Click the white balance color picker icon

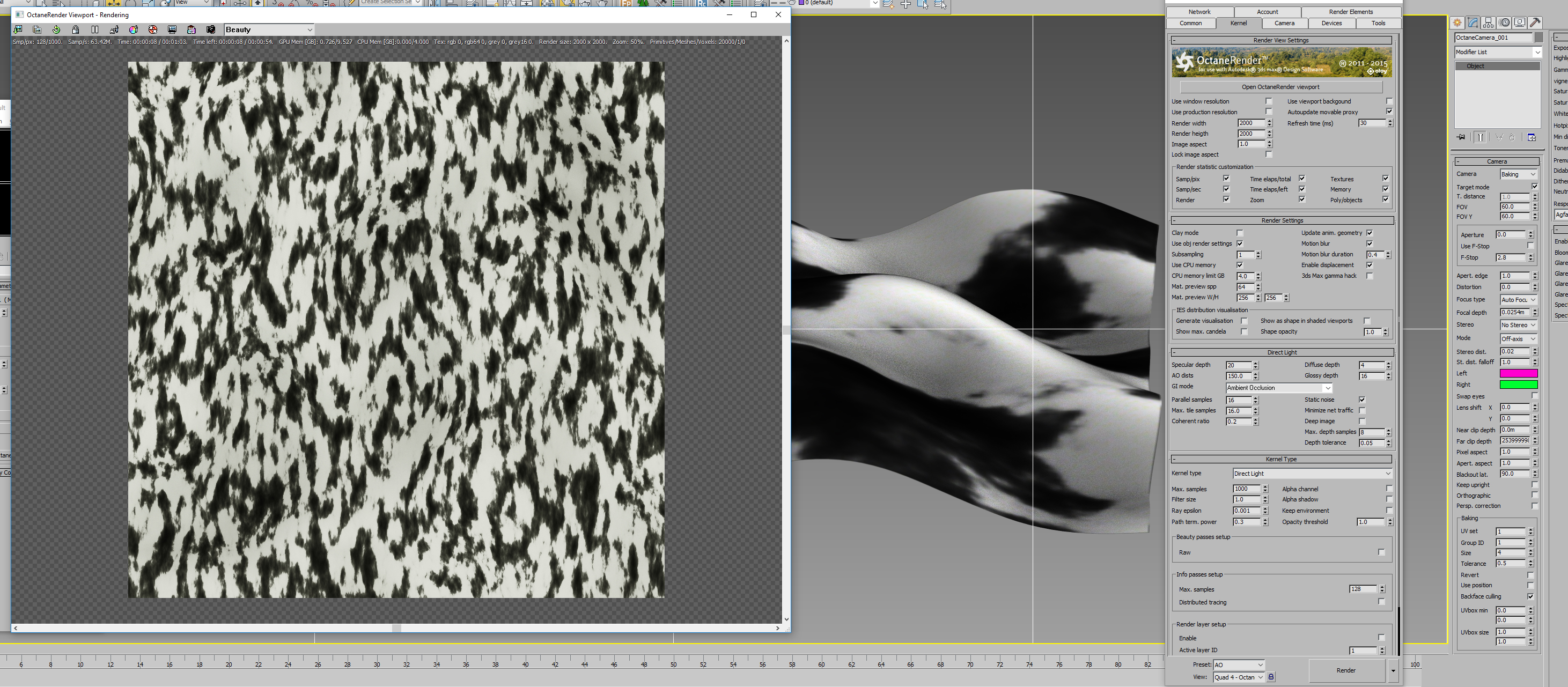click(x=134, y=29)
